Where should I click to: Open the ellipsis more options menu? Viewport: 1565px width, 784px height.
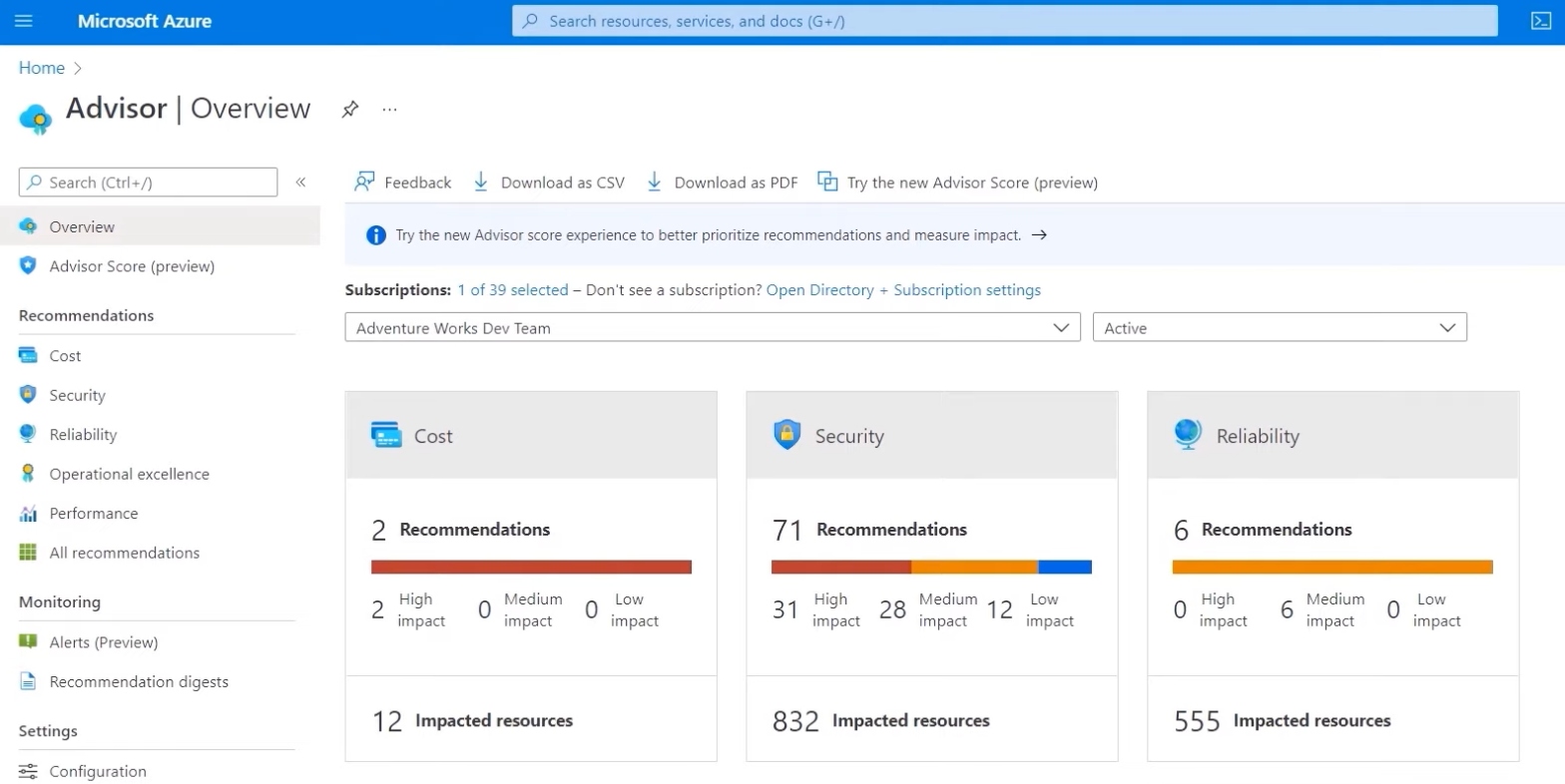390,110
